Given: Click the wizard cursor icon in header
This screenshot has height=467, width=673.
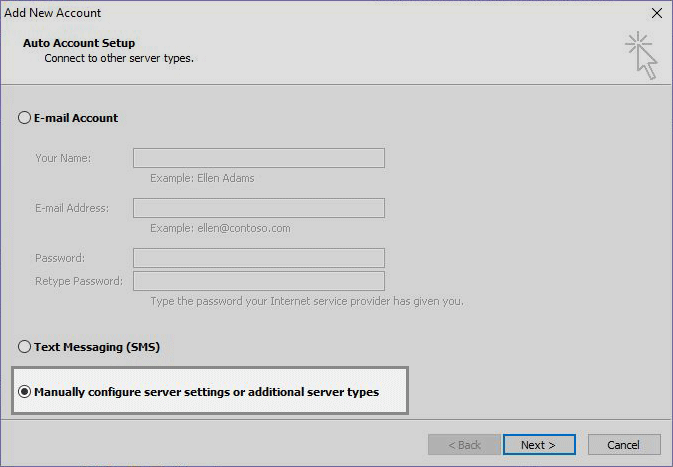Looking at the screenshot, I should 641,55.
